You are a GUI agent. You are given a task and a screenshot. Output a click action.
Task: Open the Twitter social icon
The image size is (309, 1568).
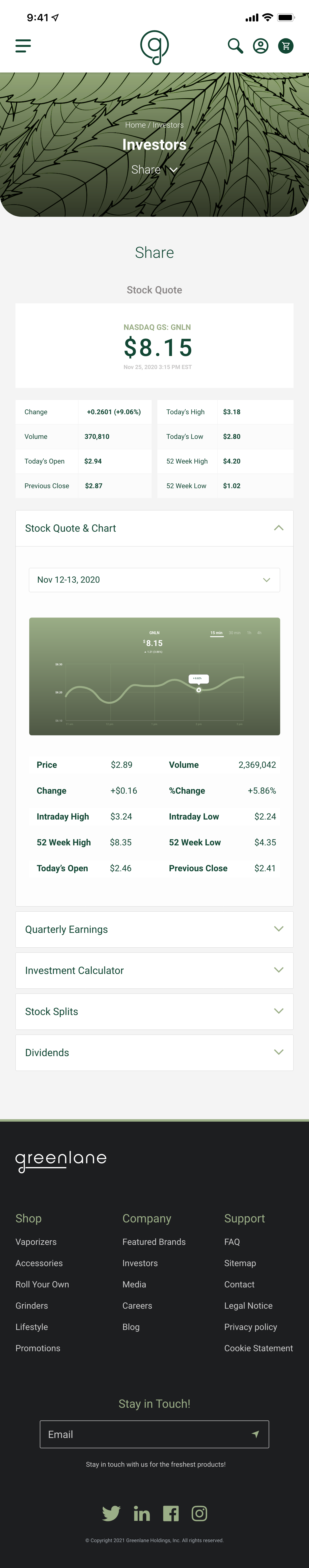(111, 1513)
